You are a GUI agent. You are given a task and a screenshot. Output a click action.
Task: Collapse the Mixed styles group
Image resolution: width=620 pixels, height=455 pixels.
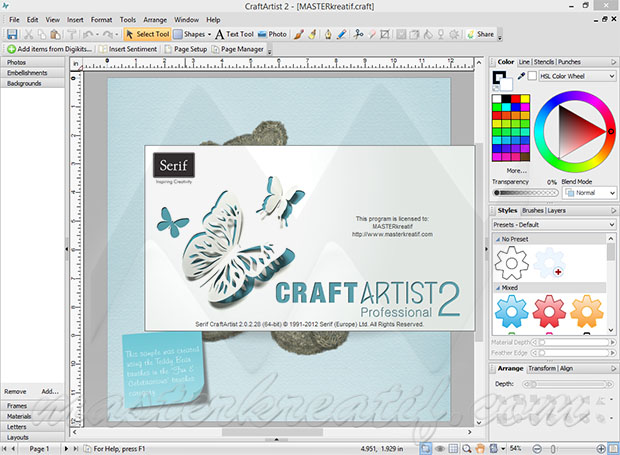click(498, 288)
